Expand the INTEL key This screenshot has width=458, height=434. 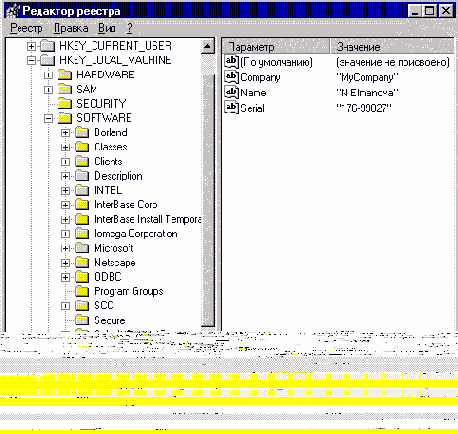[x=66, y=191]
